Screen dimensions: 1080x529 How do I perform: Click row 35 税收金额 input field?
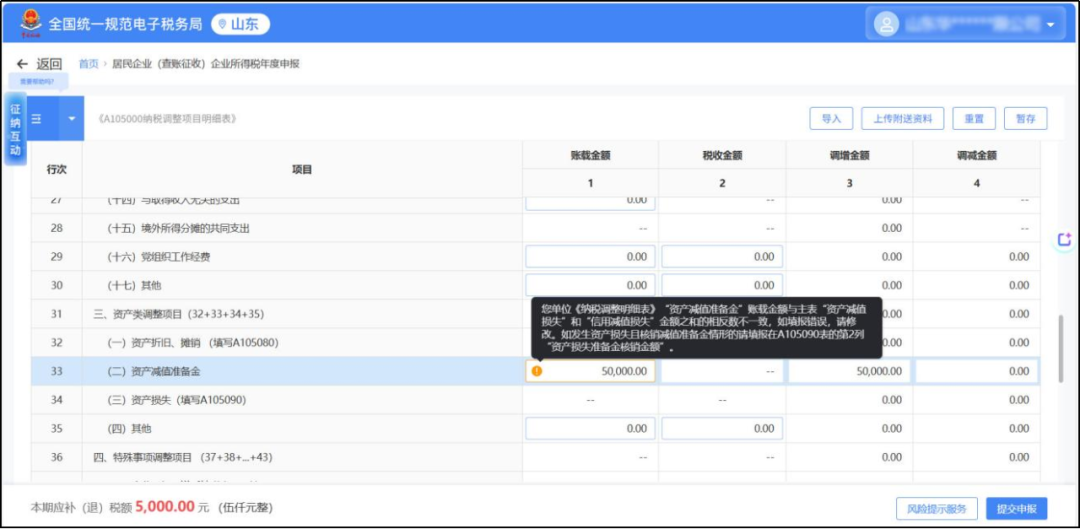[x=721, y=428]
